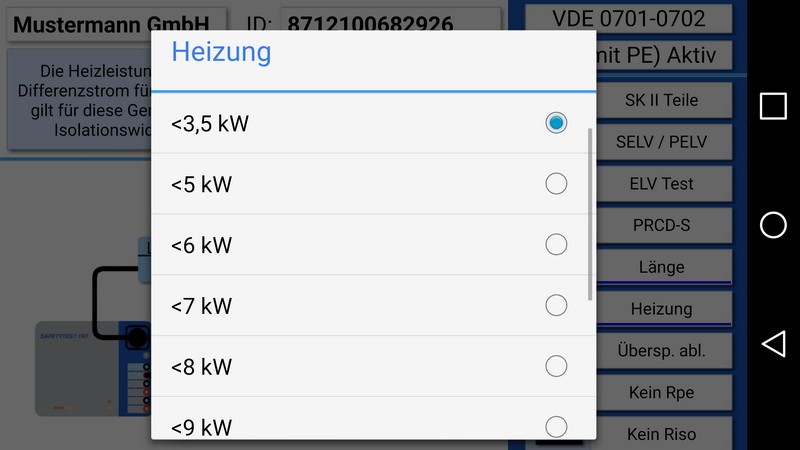The width and height of the screenshot is (800, 450).
Task: Pick the <9 kW radio option
Action: 373,418
